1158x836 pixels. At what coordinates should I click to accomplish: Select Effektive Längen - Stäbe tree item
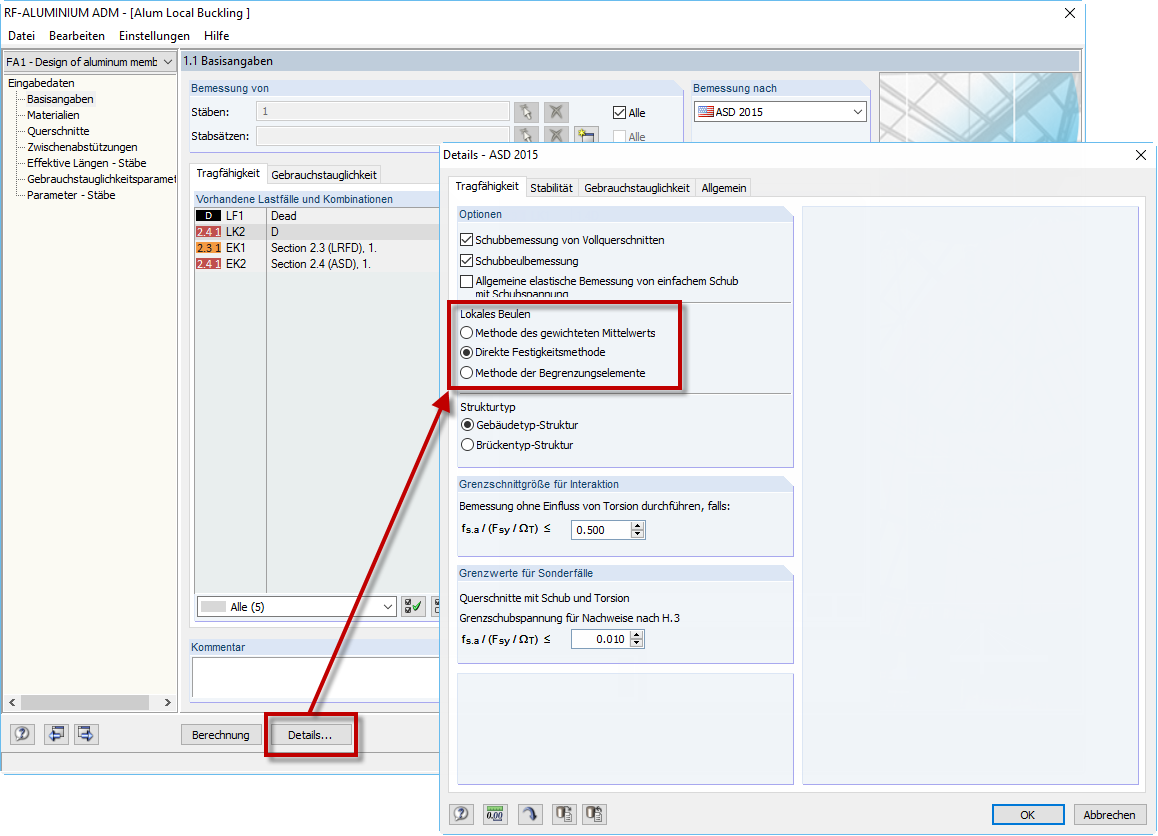(x=86, y=163)
